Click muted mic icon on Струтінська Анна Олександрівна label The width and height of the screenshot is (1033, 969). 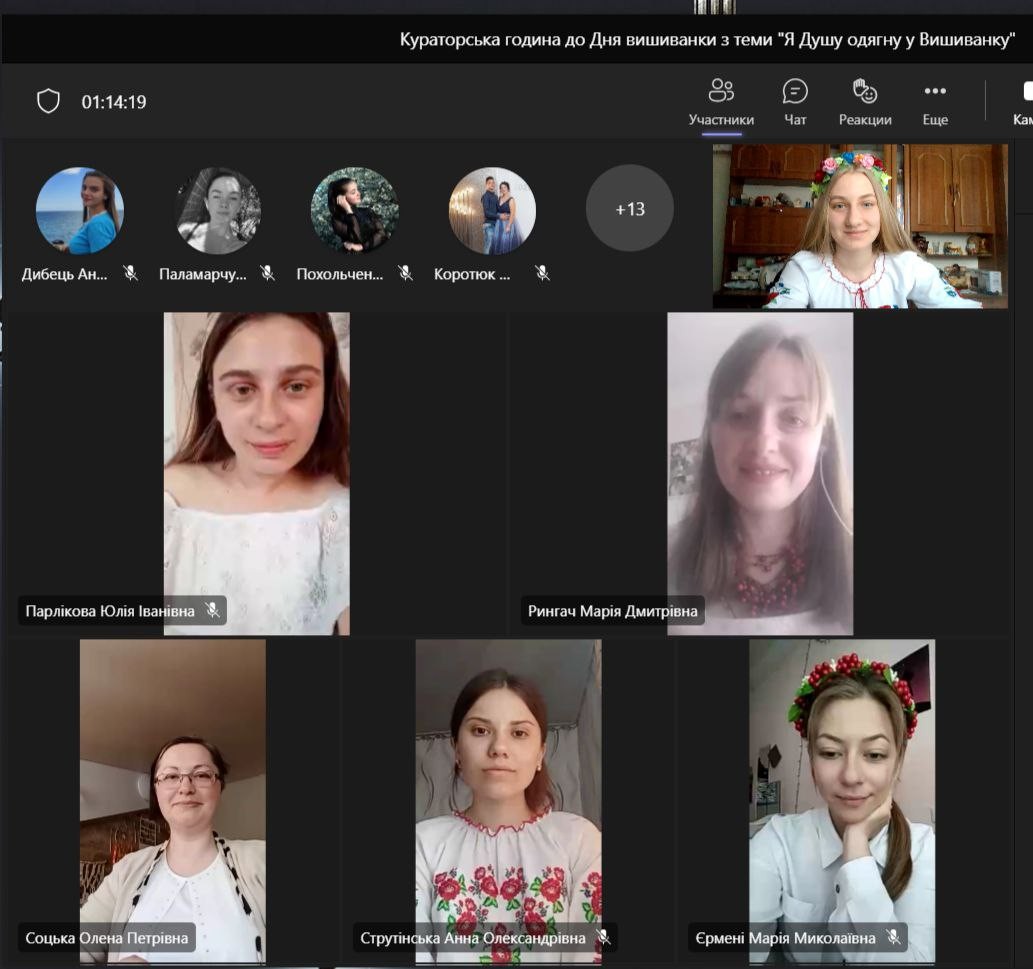[603, 937]
